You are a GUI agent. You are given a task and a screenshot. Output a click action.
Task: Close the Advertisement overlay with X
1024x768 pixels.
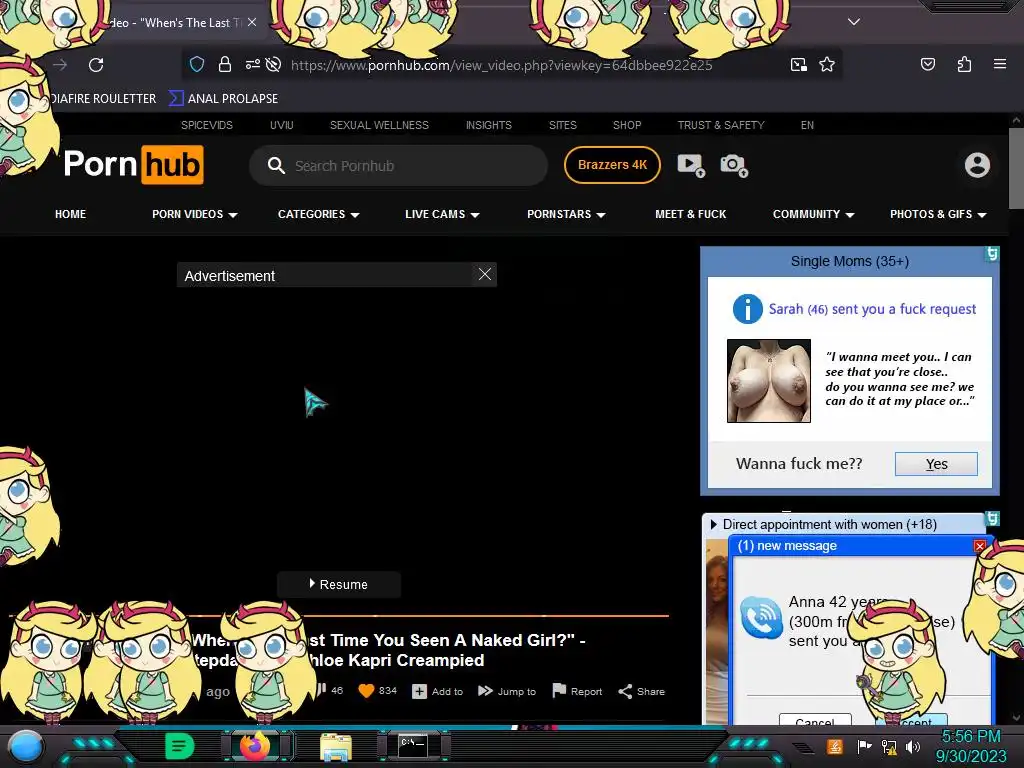(485, 274)
